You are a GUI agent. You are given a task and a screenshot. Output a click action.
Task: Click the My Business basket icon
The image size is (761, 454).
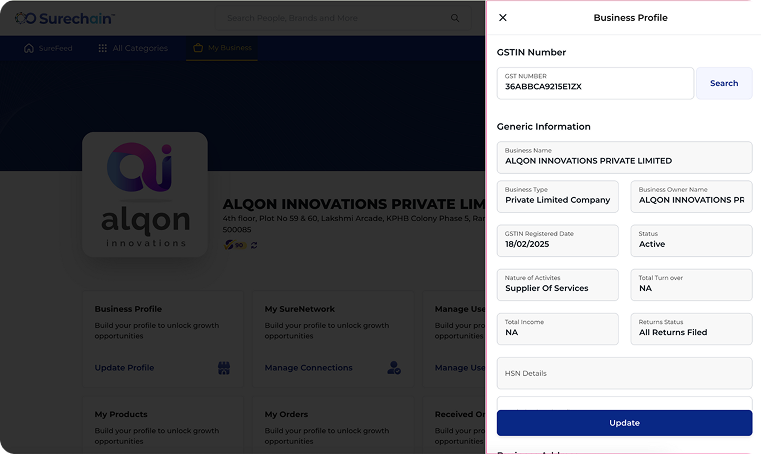(x=198, y=48)
